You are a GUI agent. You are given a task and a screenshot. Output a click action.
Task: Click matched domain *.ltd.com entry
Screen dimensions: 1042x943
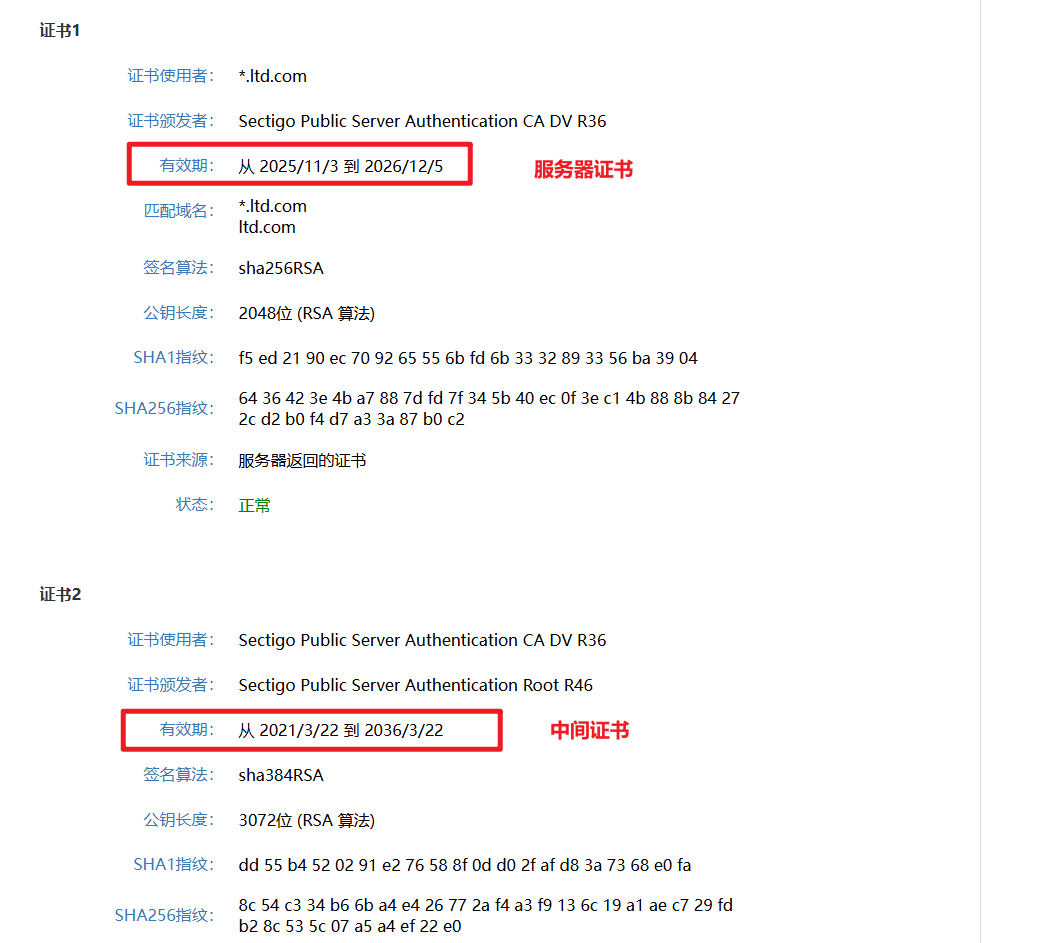pos(272,207)
